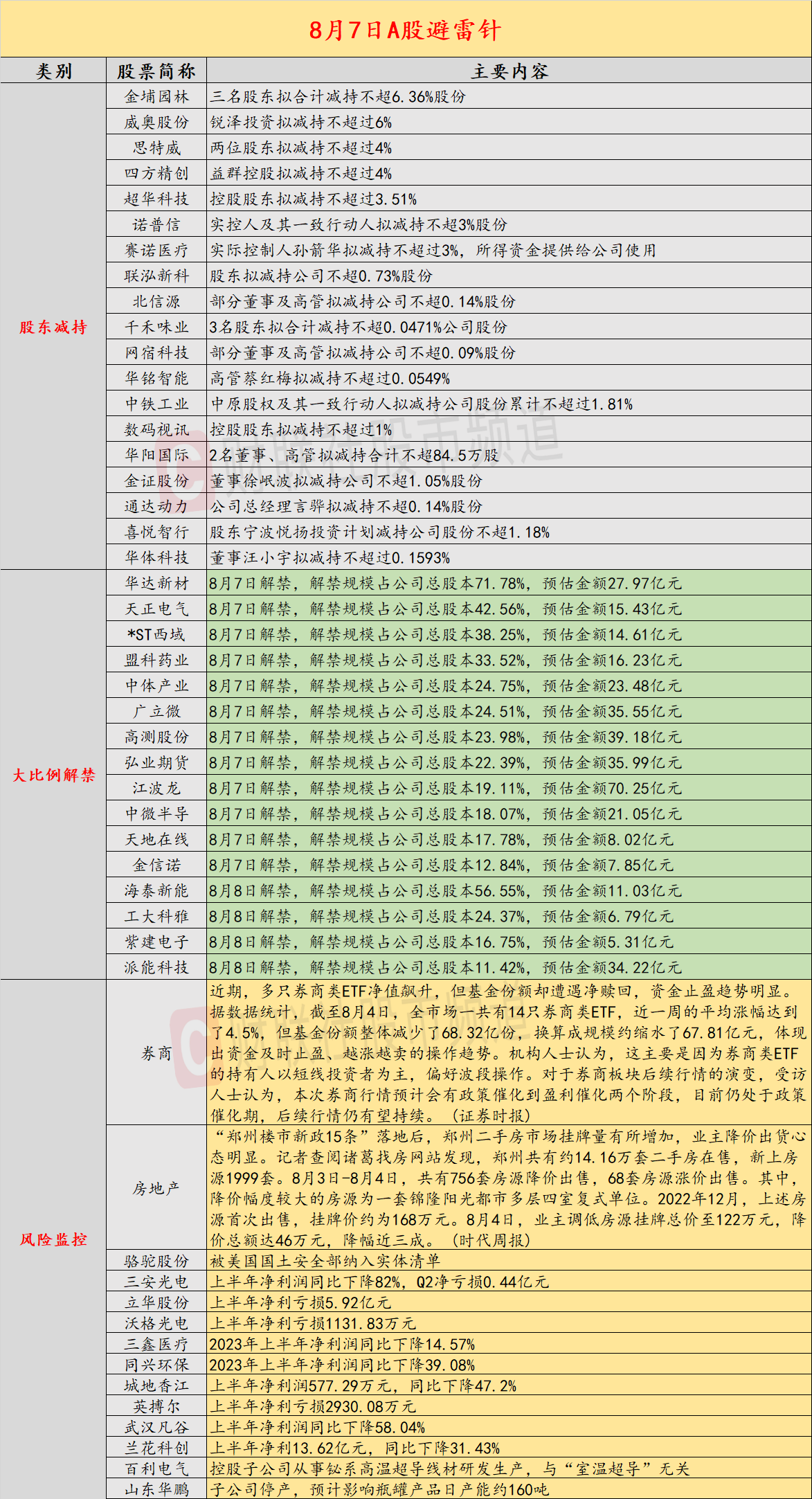The image size is (812, 1499).
Task: Select stock name 联泓新科
Action: pyautogui.click(x=156, y=276)
